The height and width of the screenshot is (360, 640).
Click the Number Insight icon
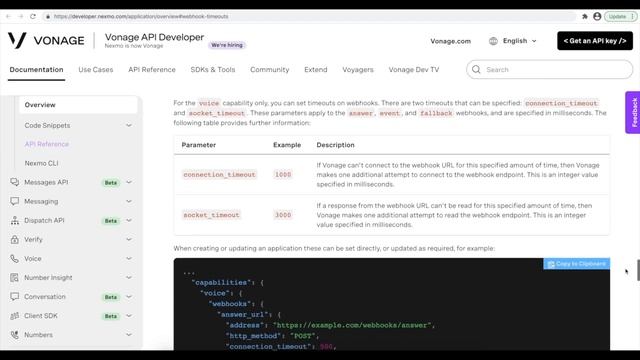click(15, 278)
